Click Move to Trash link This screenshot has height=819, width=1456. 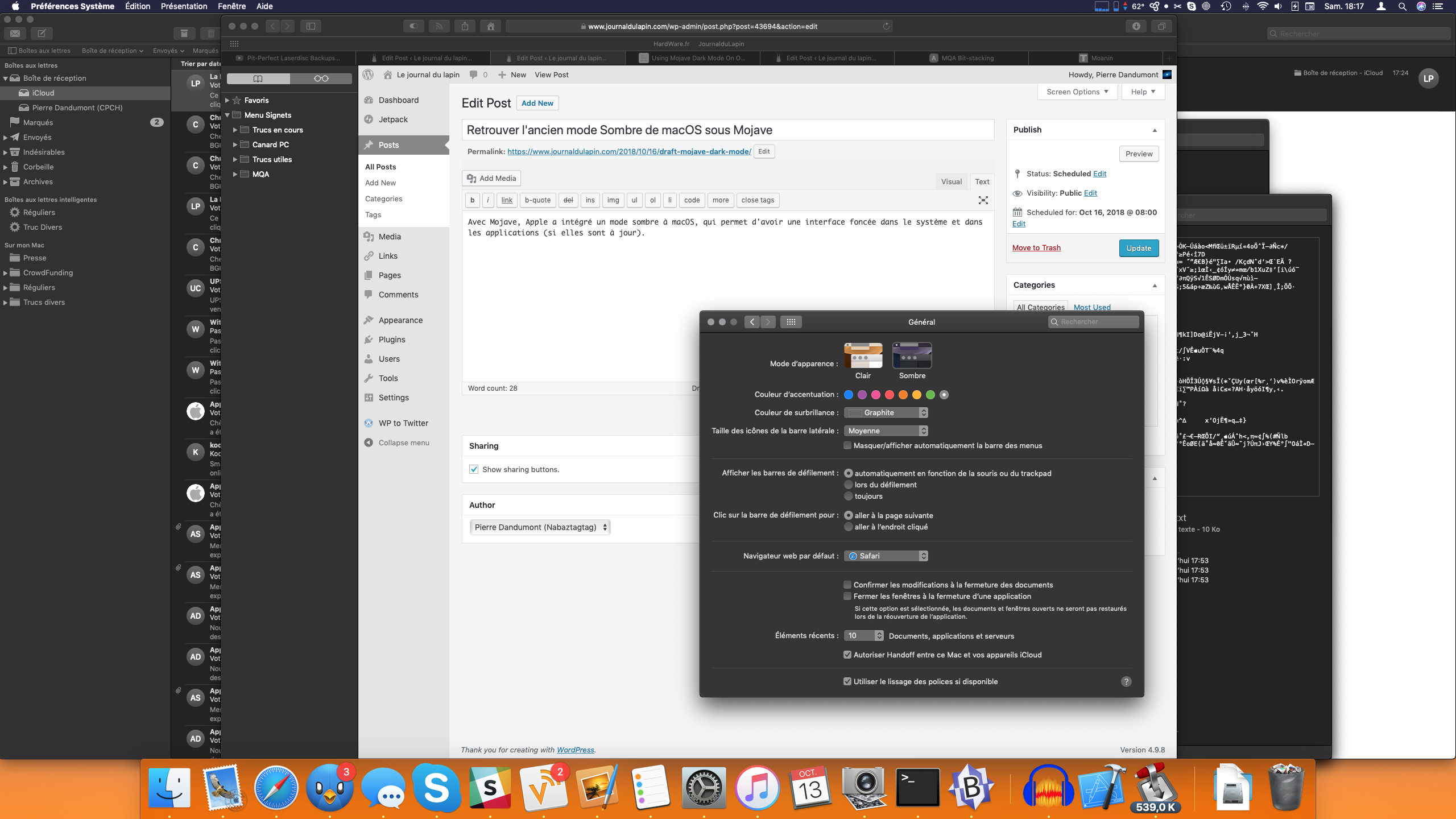1036,247
